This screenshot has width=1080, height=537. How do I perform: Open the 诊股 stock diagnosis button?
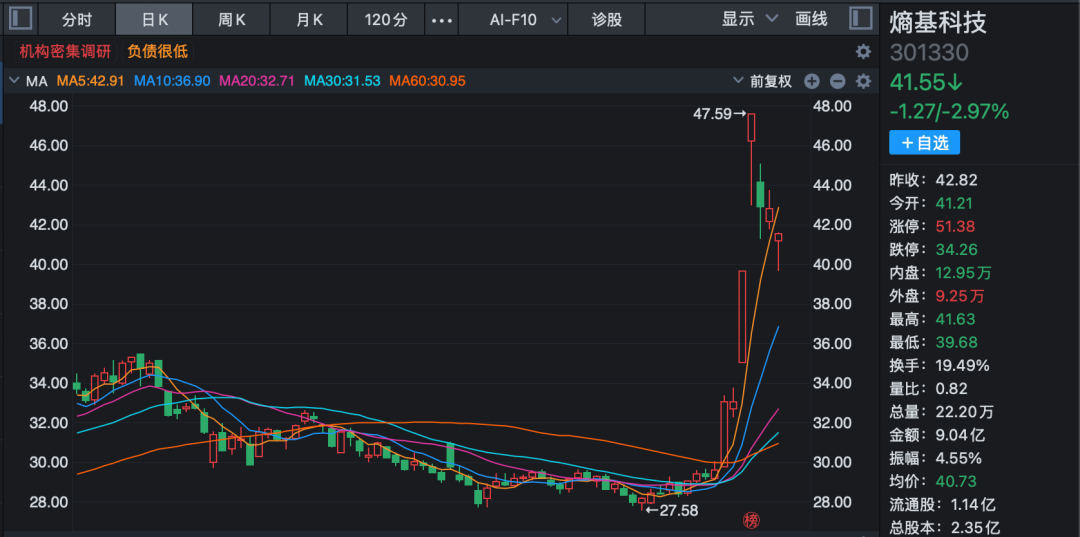click(x=607, y=19)
